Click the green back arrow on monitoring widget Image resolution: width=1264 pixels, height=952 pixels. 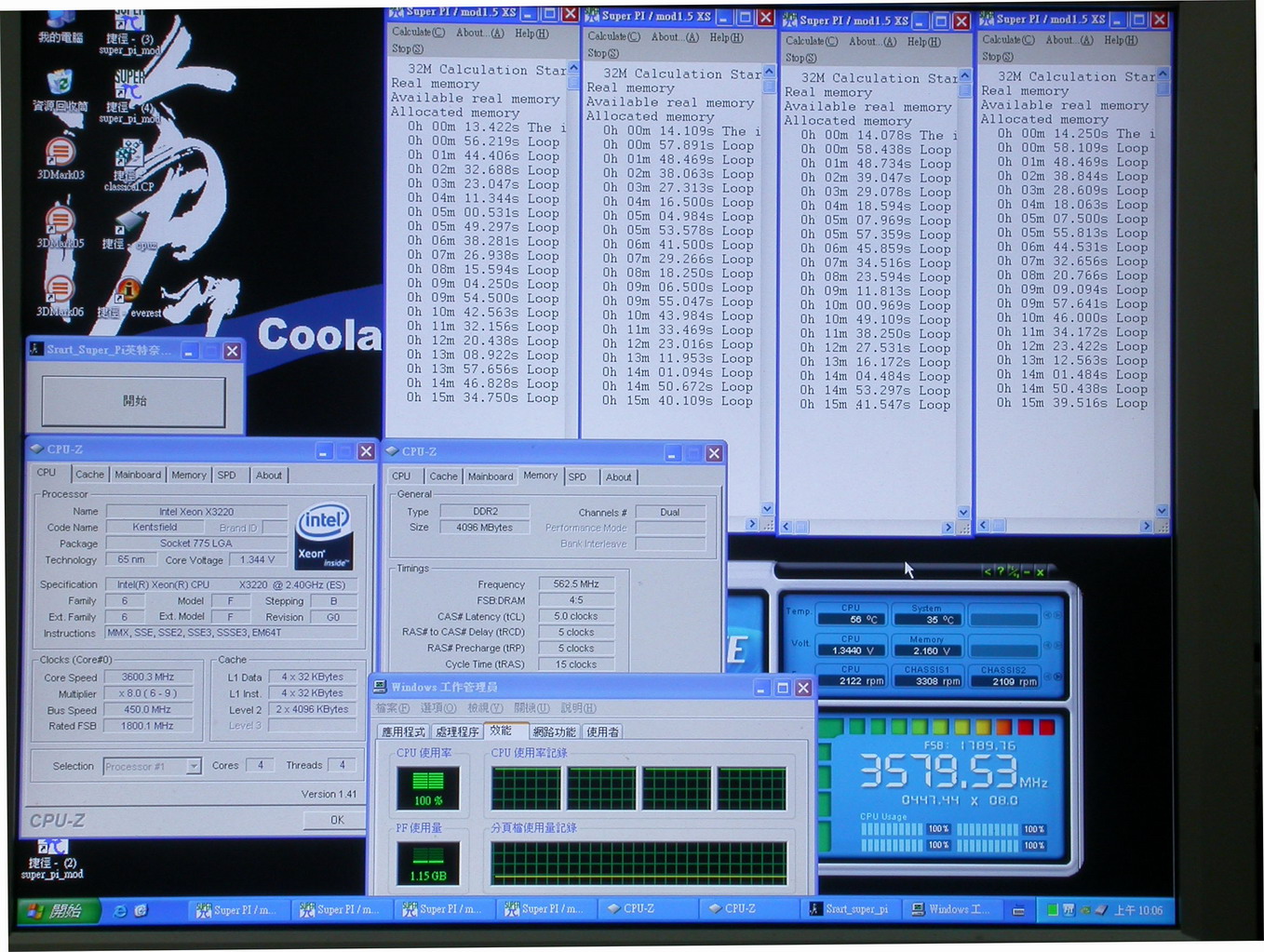(988, 571)
